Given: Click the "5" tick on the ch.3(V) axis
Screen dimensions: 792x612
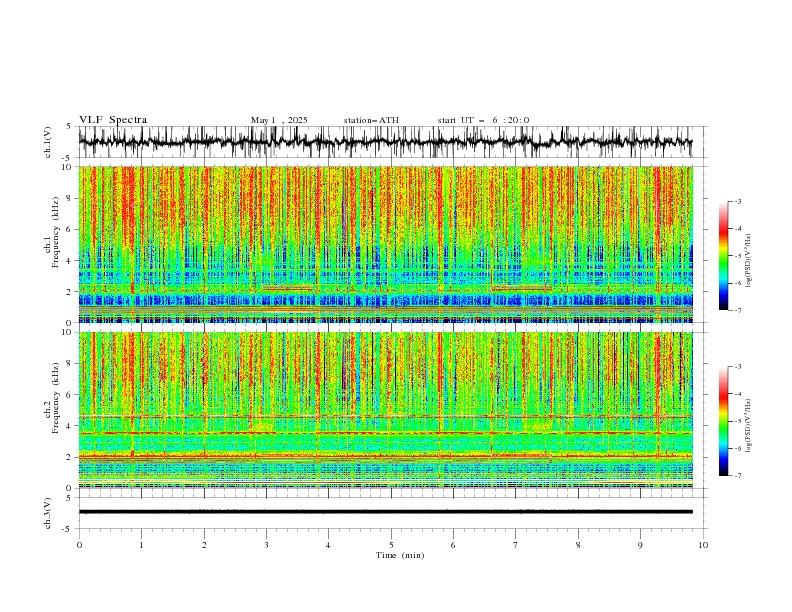Looking at the screenshot, I should [x=68, y=498].
